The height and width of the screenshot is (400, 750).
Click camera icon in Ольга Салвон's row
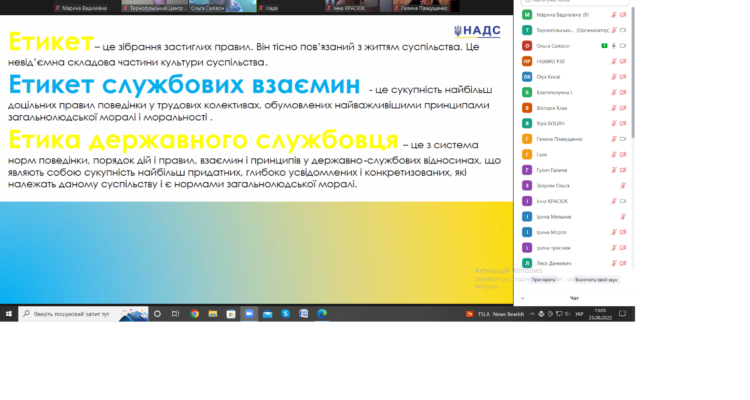[623, 46]
